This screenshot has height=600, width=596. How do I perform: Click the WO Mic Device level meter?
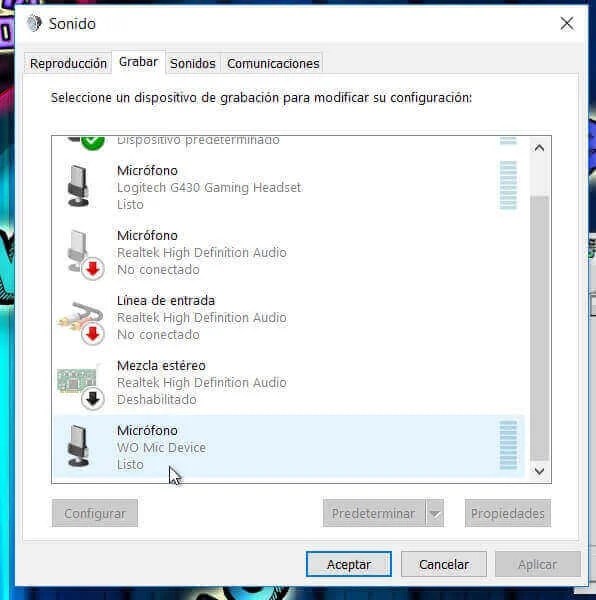[x=508, y=445]
